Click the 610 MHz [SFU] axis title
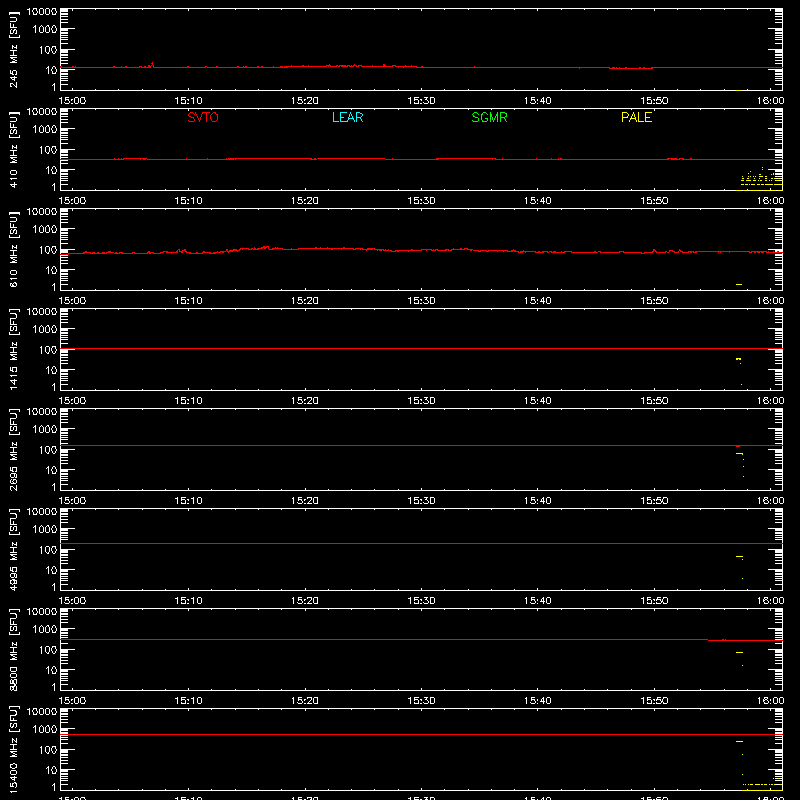Viewport: 800px width, 800px height. tap(13, 250)
